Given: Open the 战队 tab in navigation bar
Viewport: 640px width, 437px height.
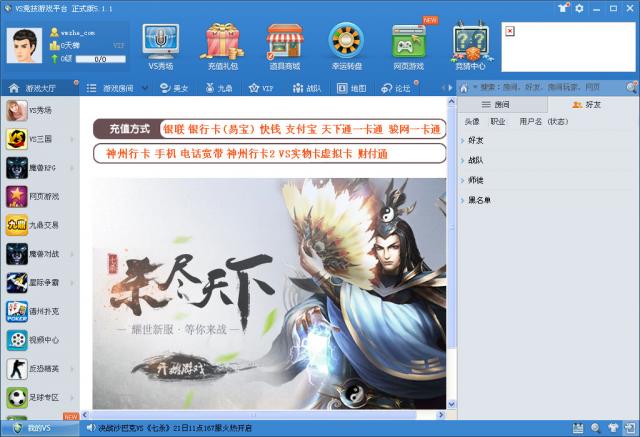Looking at the screenshot, I should (x=307, y=88).
